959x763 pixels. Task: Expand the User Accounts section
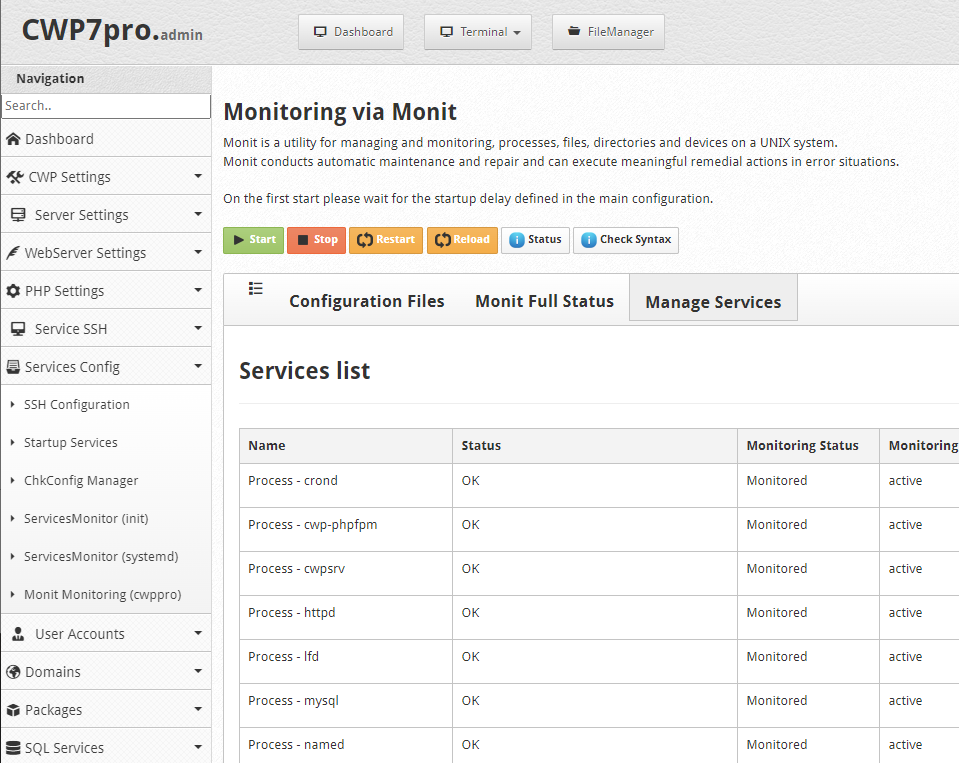[105, 634]
